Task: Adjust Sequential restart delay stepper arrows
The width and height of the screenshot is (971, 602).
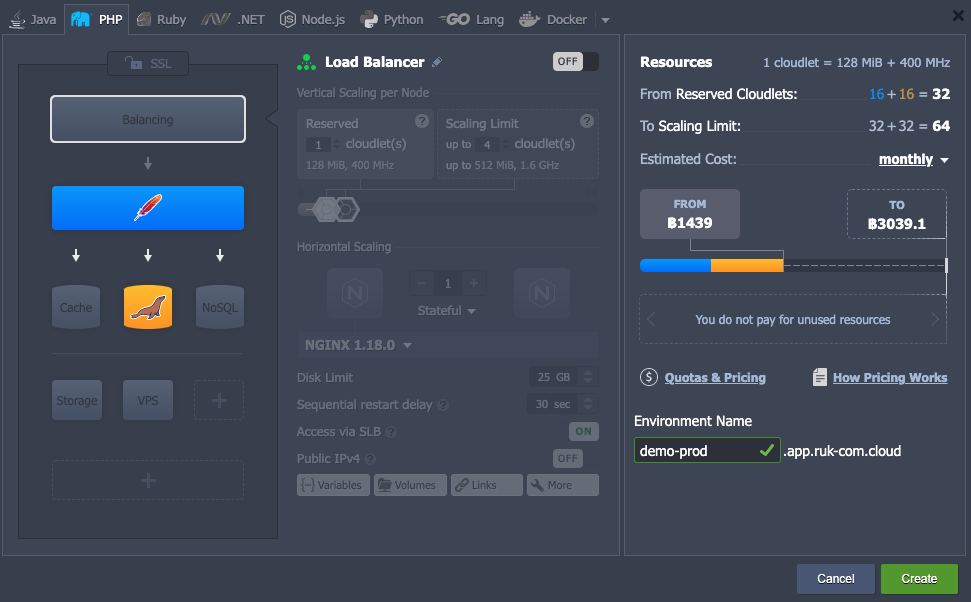Action: (x=588, y=404)
